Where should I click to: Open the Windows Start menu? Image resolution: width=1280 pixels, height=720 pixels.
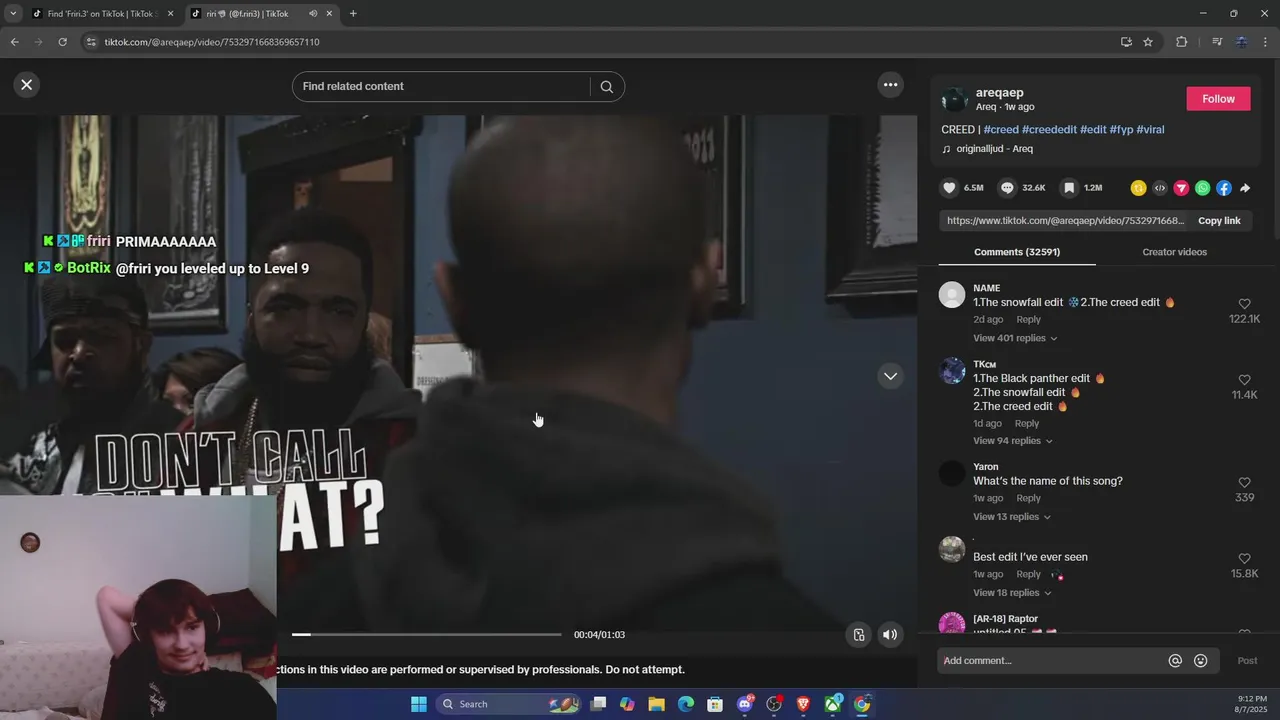click(x=419, y=704)
